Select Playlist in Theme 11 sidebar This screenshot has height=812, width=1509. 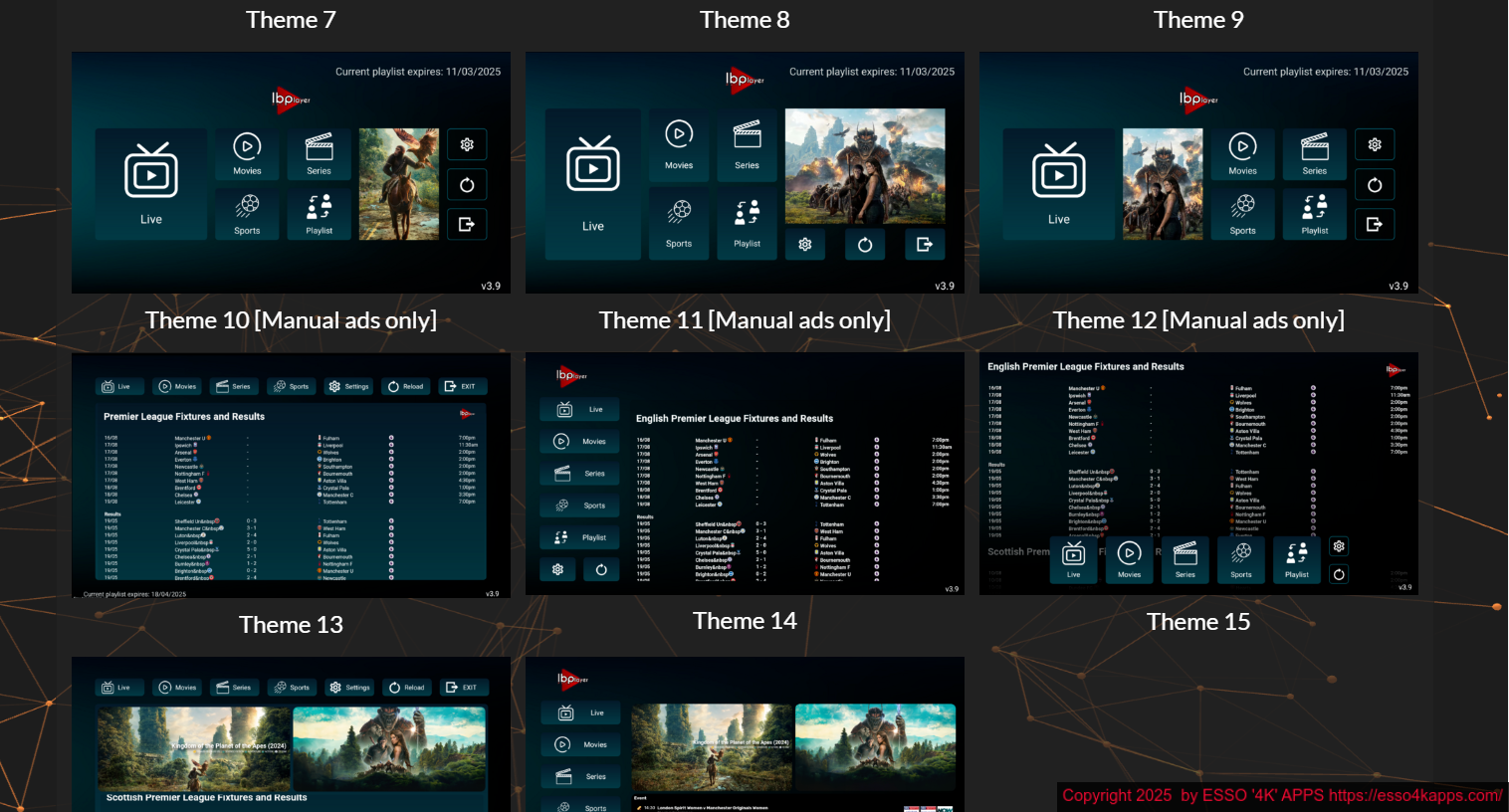click(580, 537)
